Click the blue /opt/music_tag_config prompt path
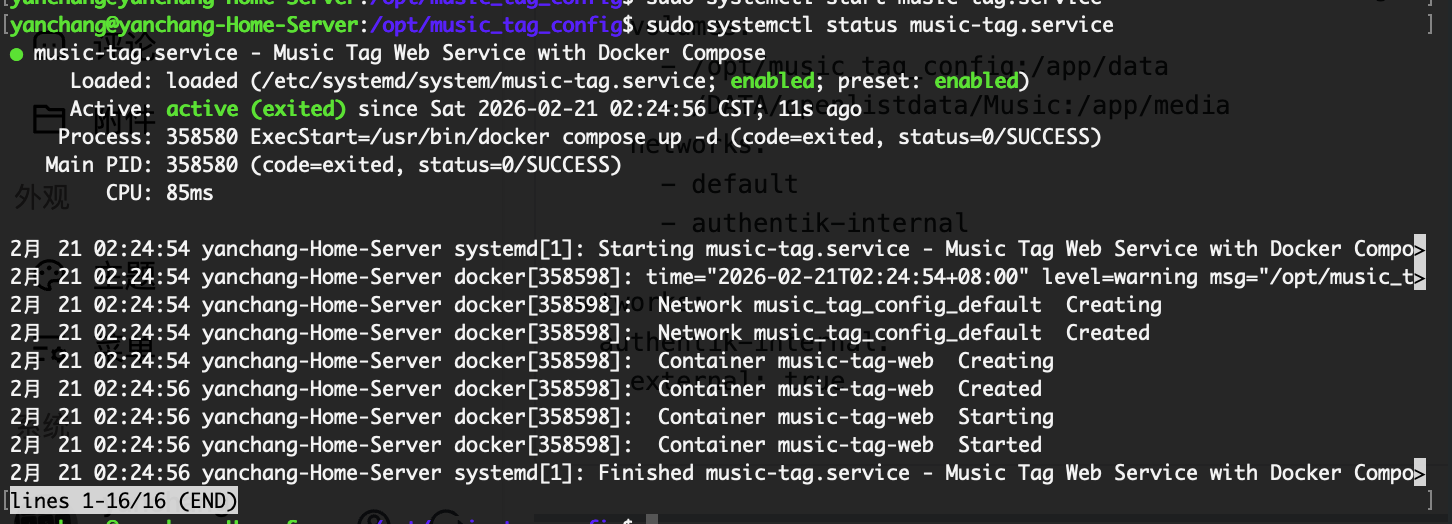1452x524 pixels. pos(495,24)
